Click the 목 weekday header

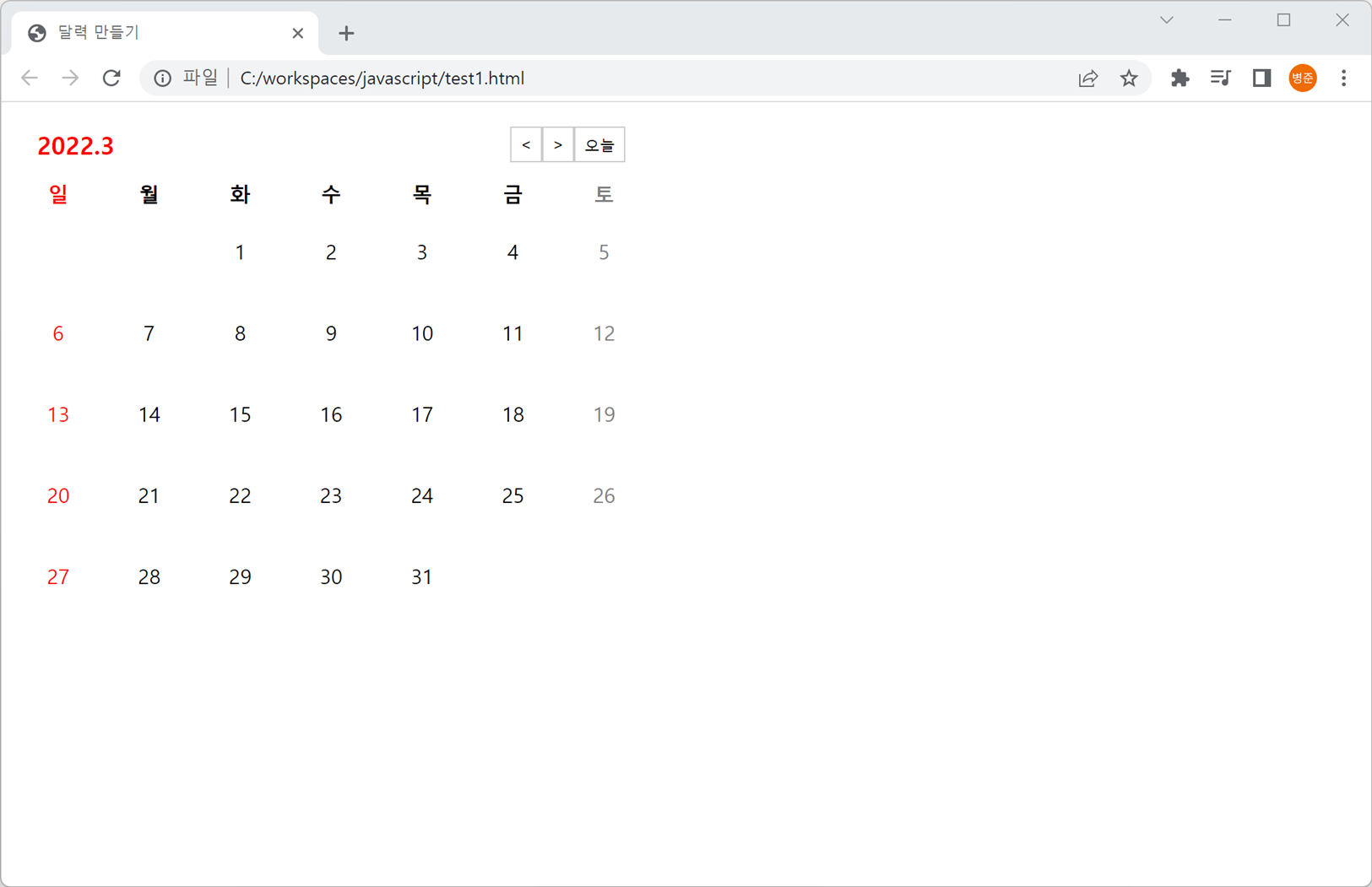(422, 194)
